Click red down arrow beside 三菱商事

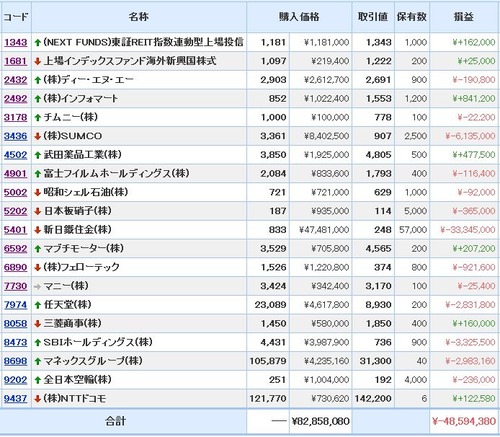pyautogui.click(x=38, y=324)
